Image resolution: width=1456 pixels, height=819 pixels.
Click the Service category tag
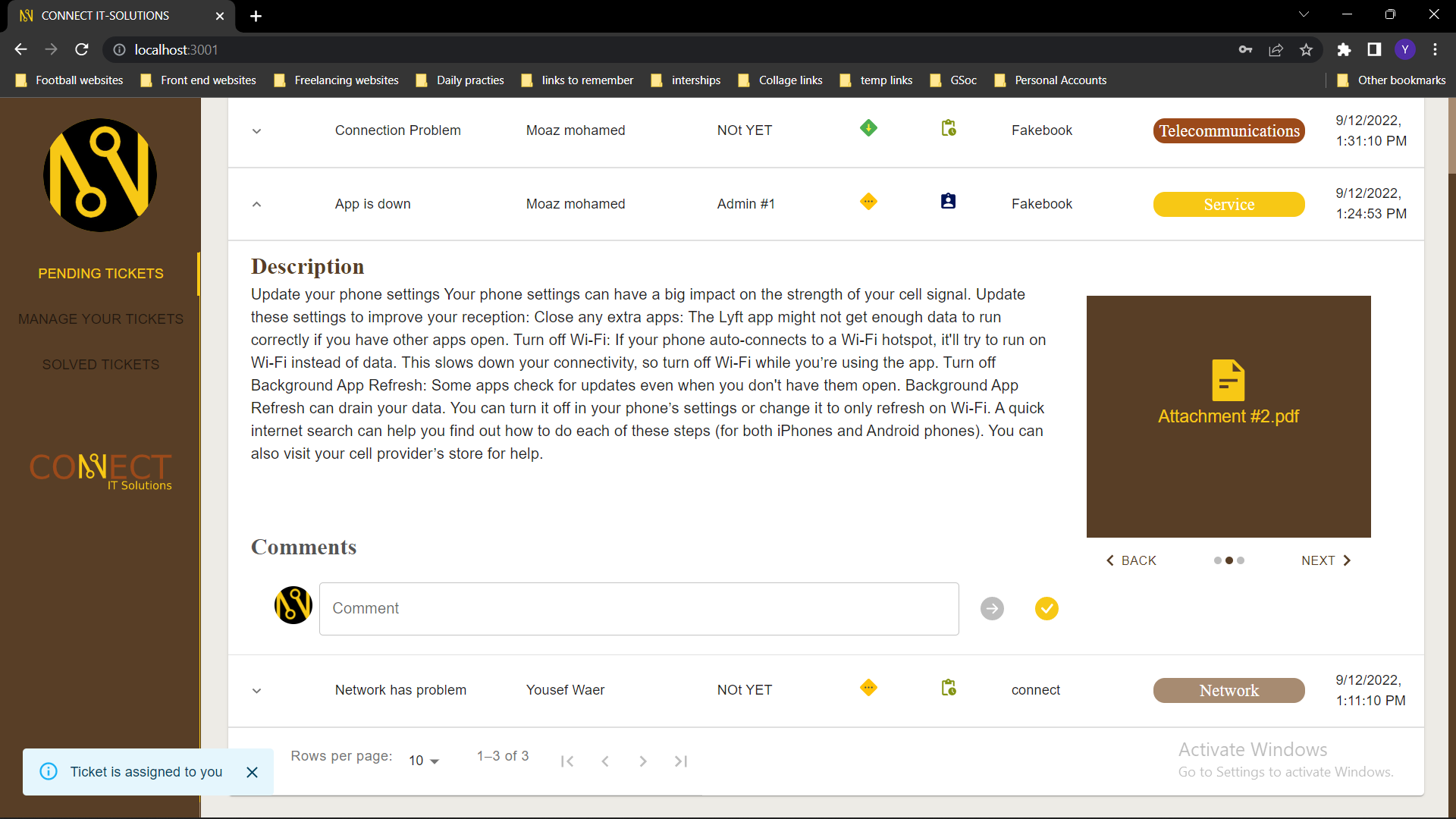[x=1228, y=204]
